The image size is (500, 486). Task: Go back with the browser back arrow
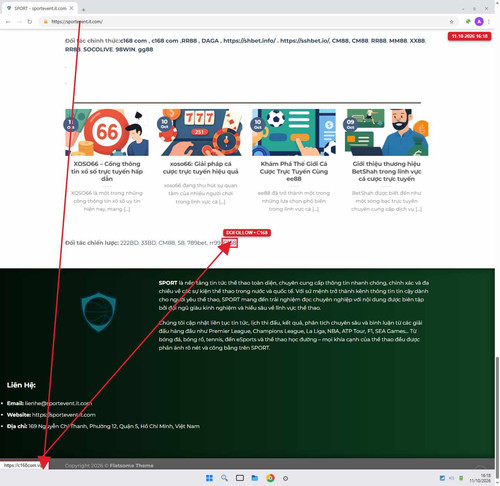pos(8,22)
